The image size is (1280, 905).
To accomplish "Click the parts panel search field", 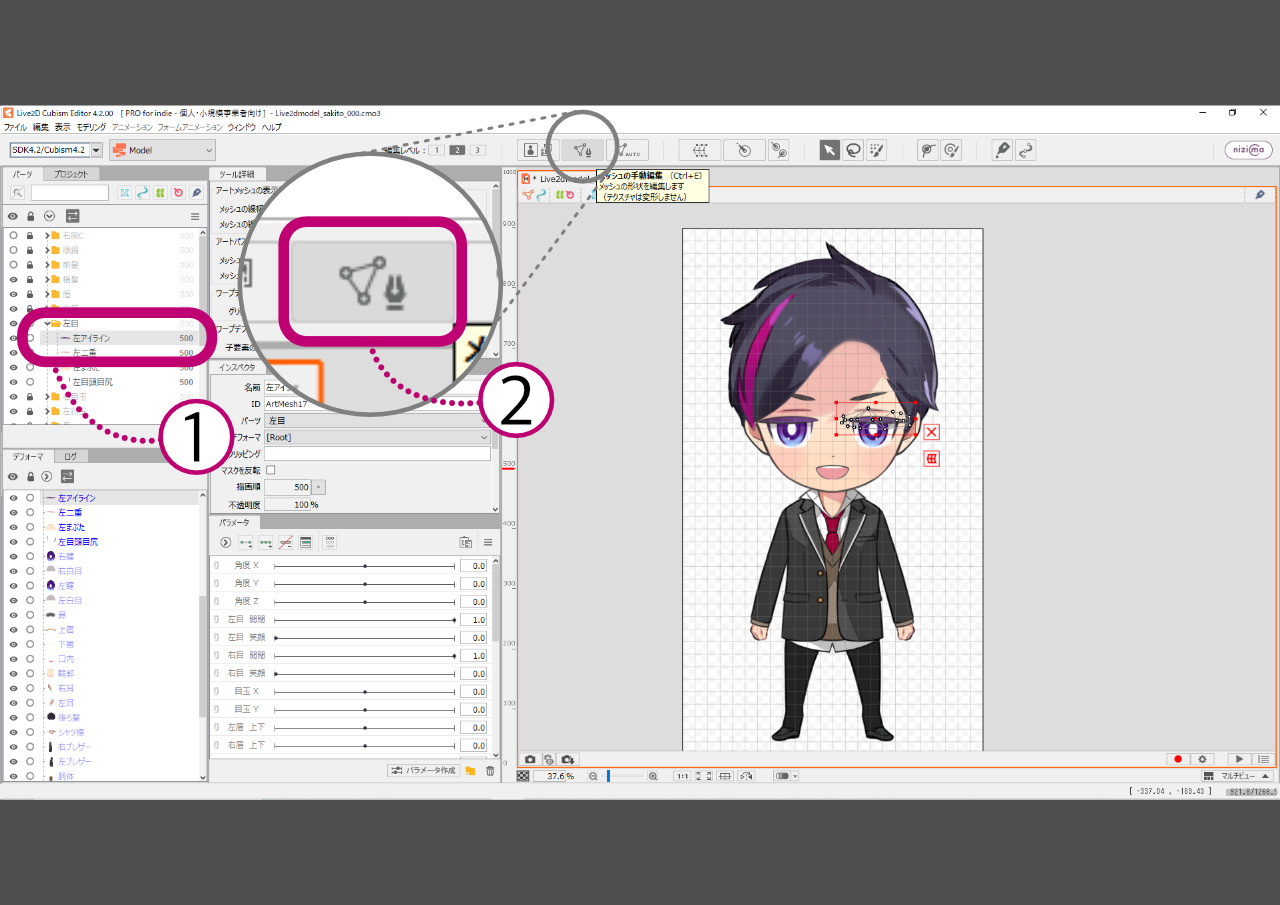I will pos(70,193).
